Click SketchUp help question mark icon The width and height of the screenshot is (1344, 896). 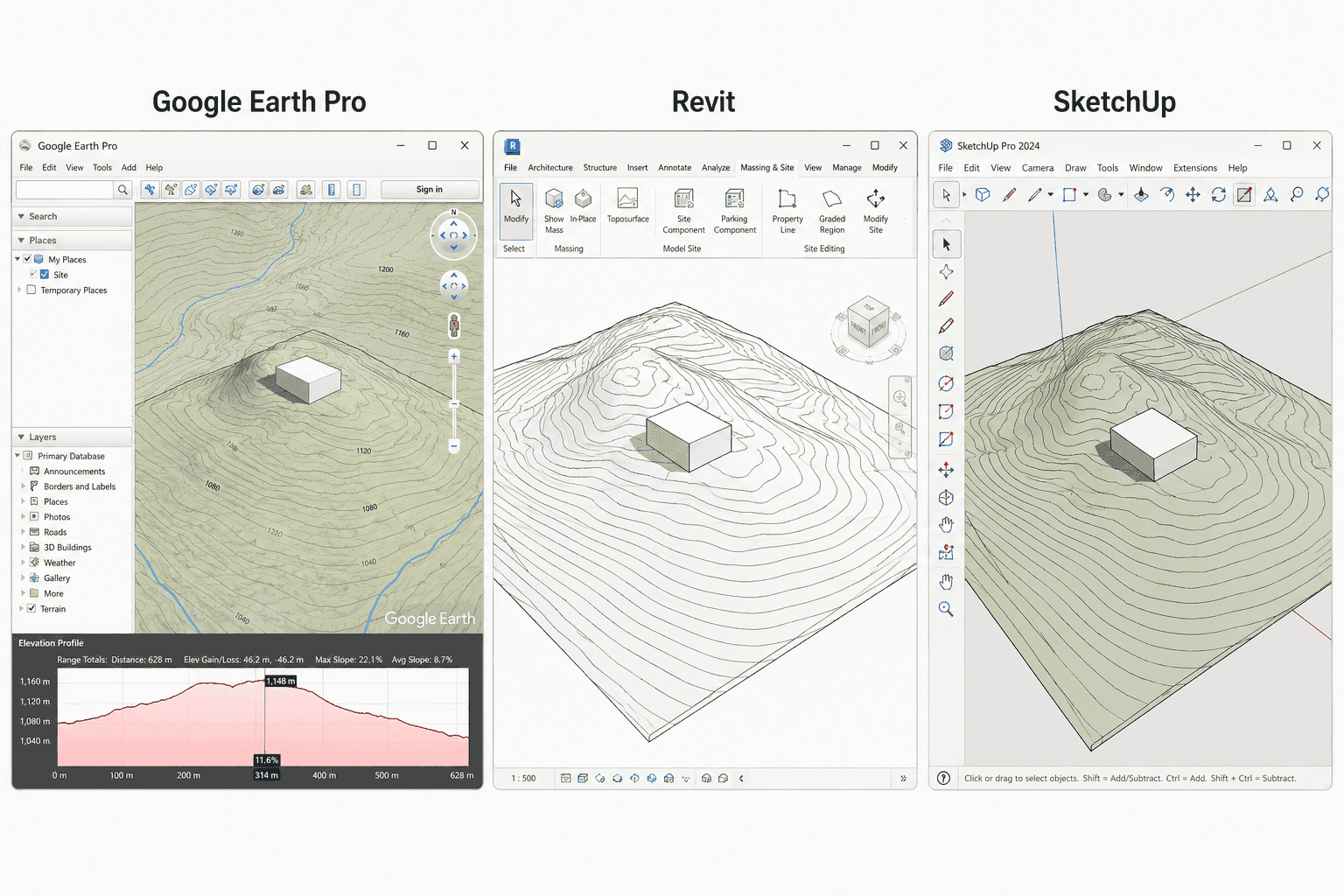coord(943,778)
